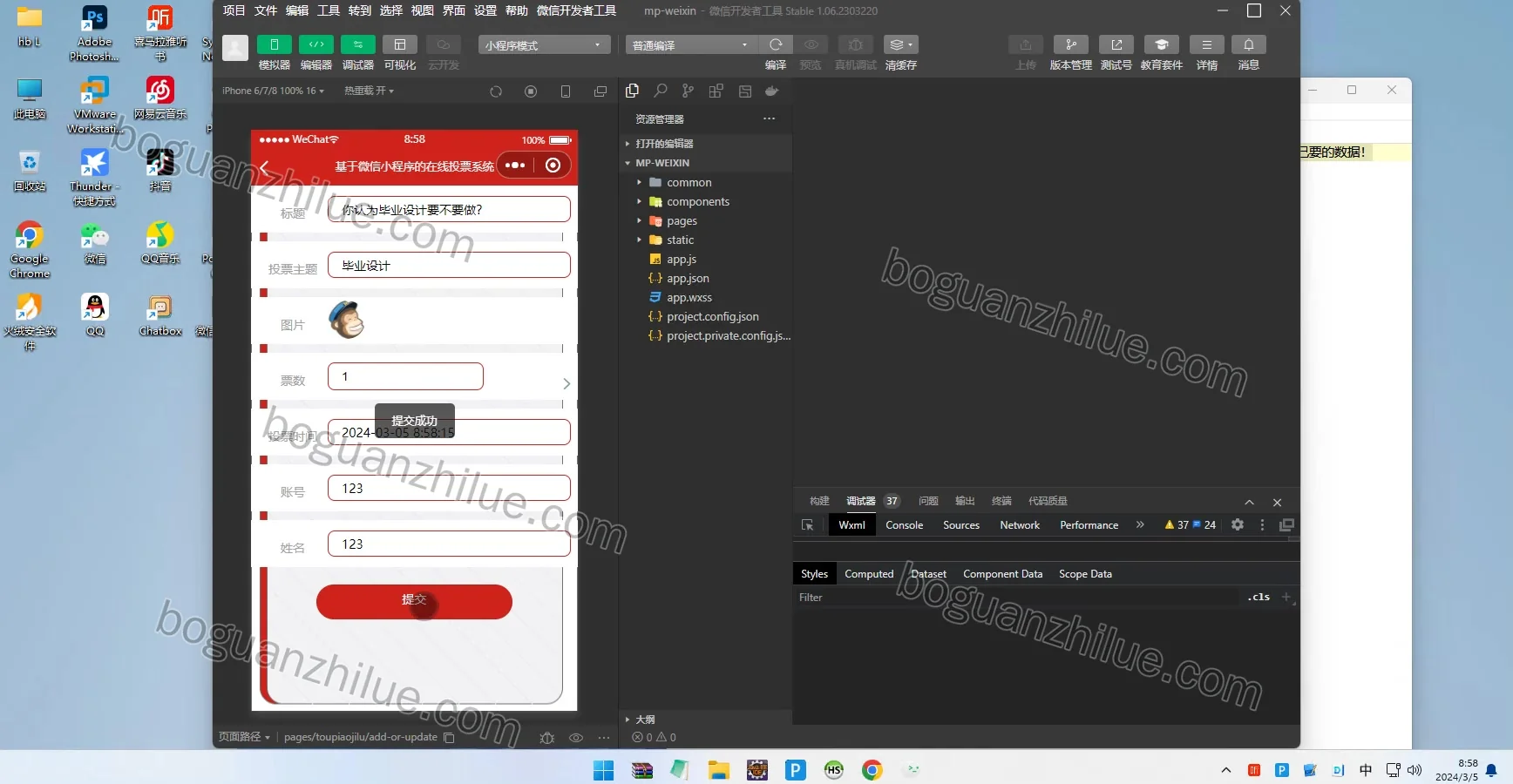Open the 教育套件 education kit icon
The image size is (1513, 784).
pos(1161,44)
